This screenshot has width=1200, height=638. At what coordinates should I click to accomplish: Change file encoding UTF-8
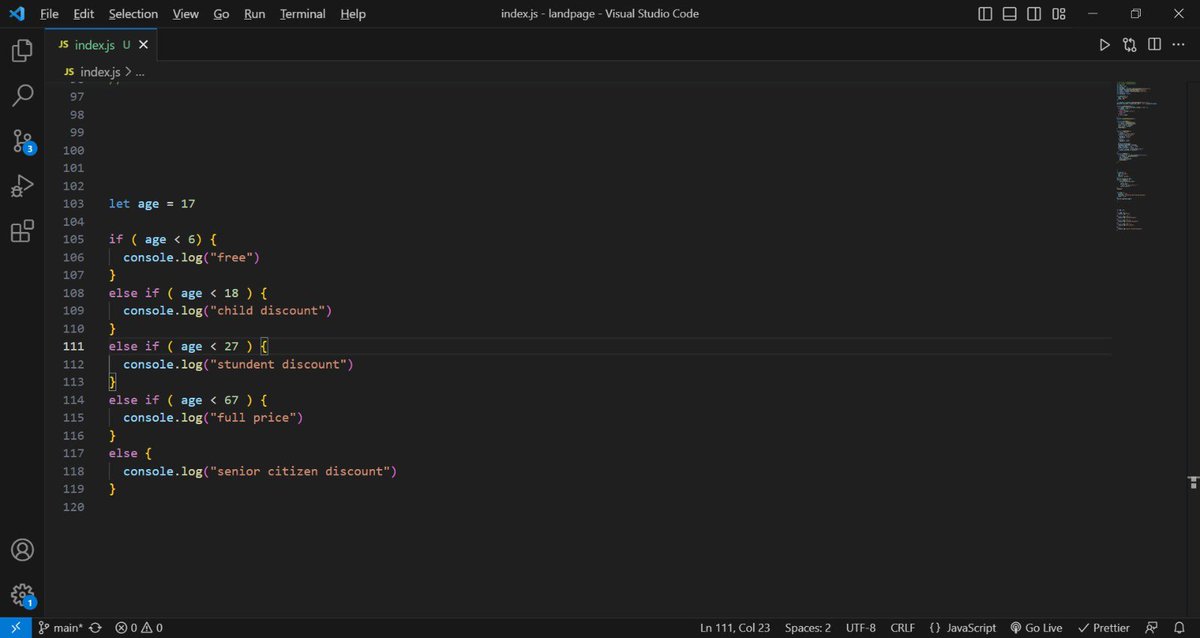click(x=860, y=628)
